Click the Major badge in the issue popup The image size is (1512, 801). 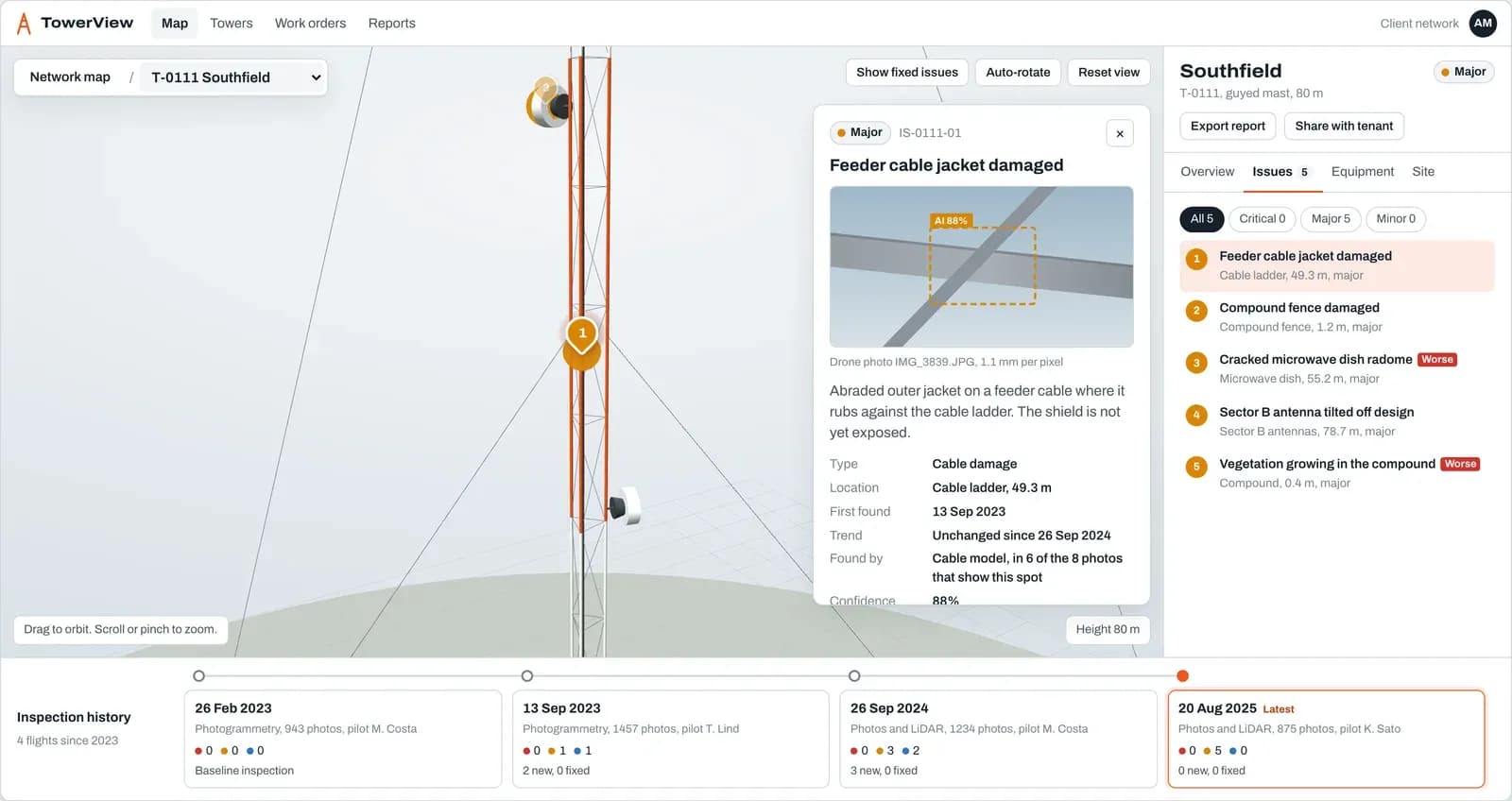(860, 133)
